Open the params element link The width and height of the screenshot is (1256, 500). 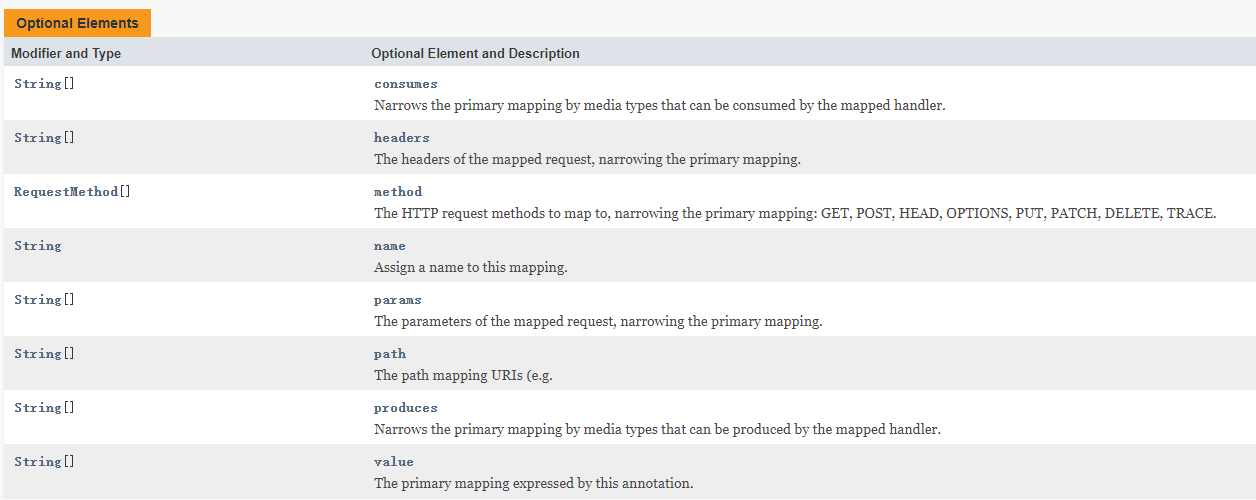(x=398, y=300)
